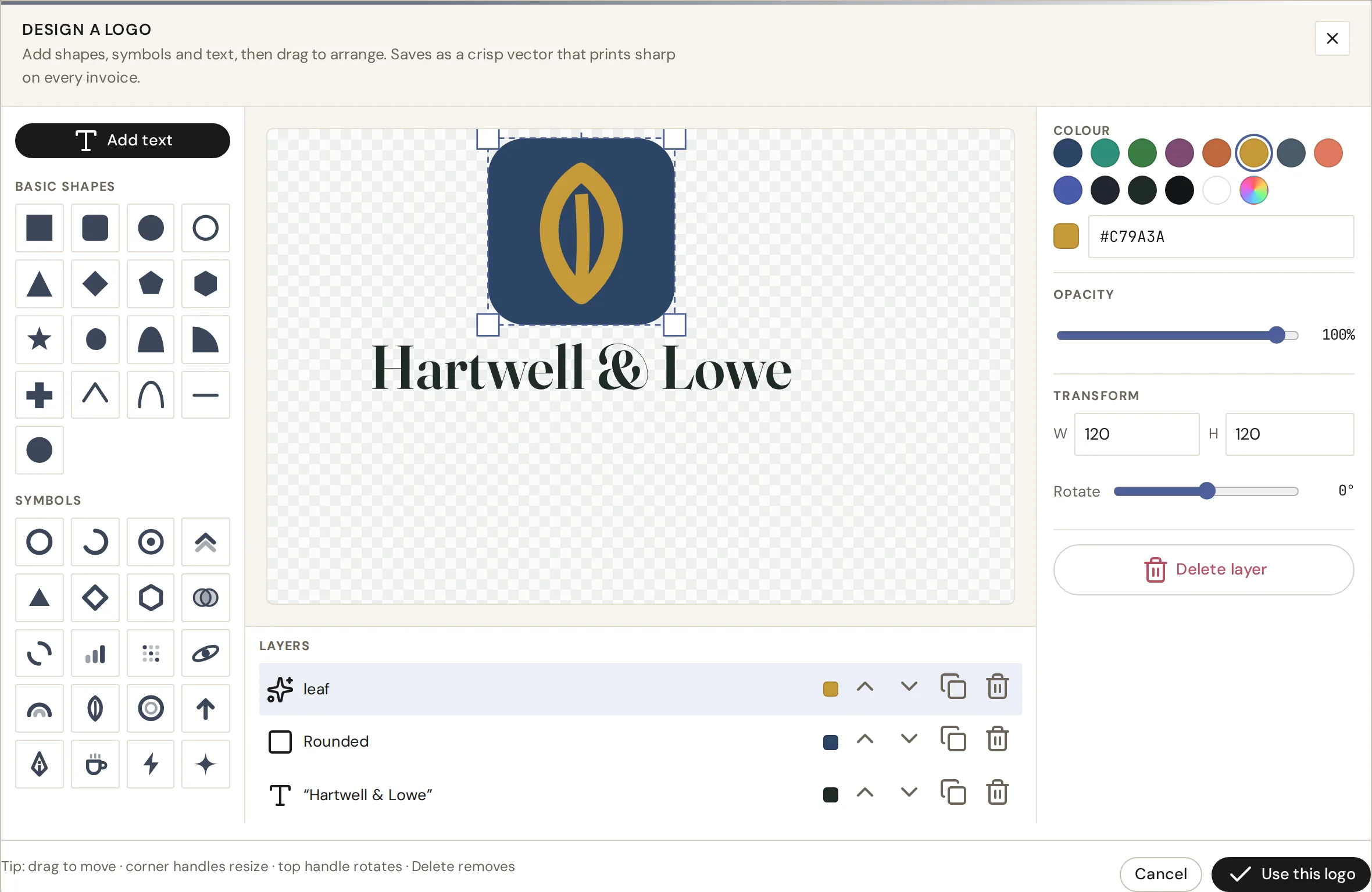
Task: Choose the purple colour swatch
Action: pyautogui.click(x=1180, y=154)
